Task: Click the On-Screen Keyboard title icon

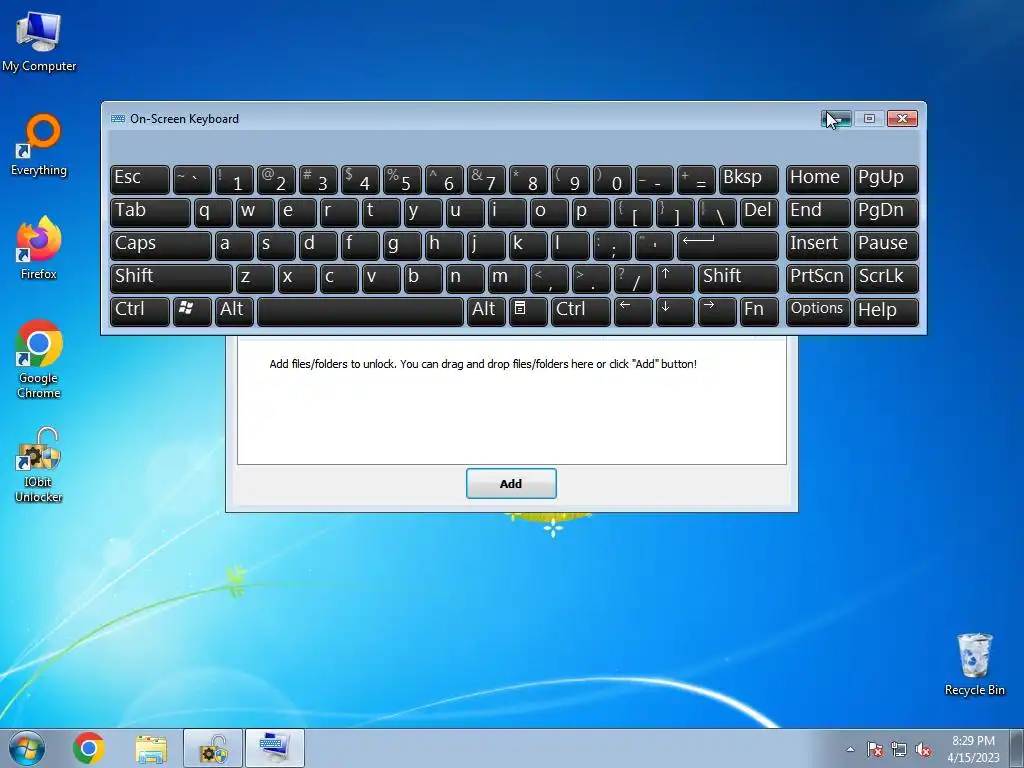Action: click(x=118, y=119)
